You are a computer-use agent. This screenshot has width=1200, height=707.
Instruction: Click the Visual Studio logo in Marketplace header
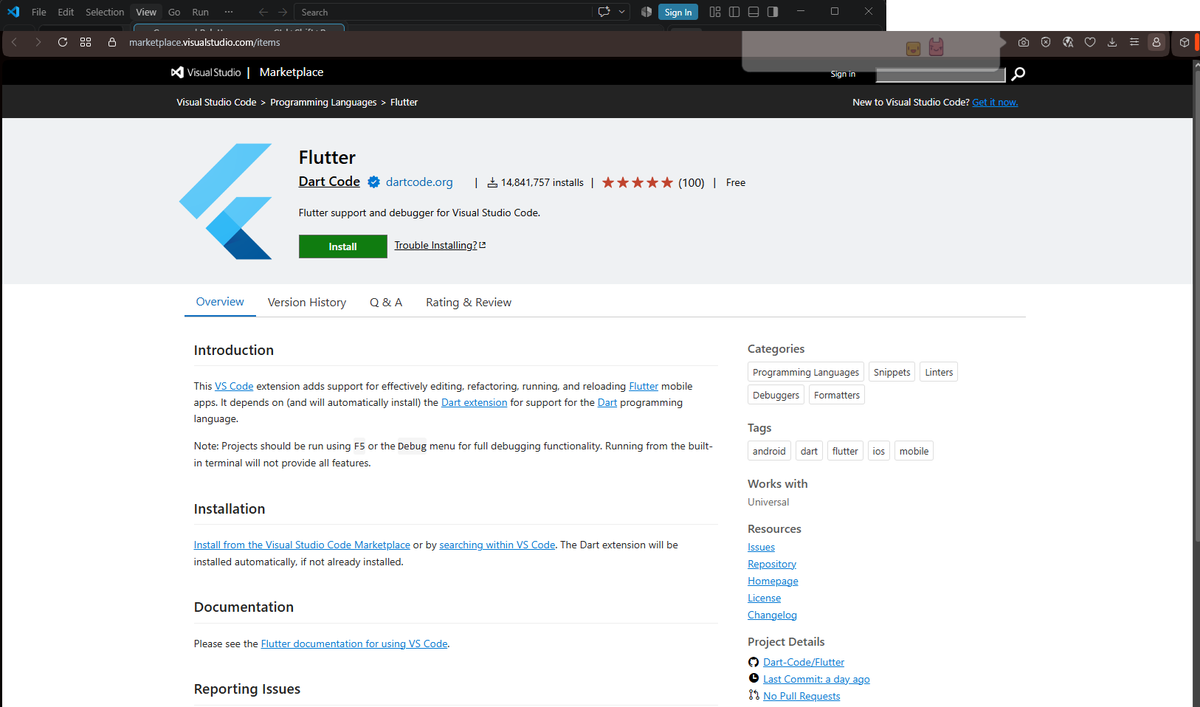205,72
